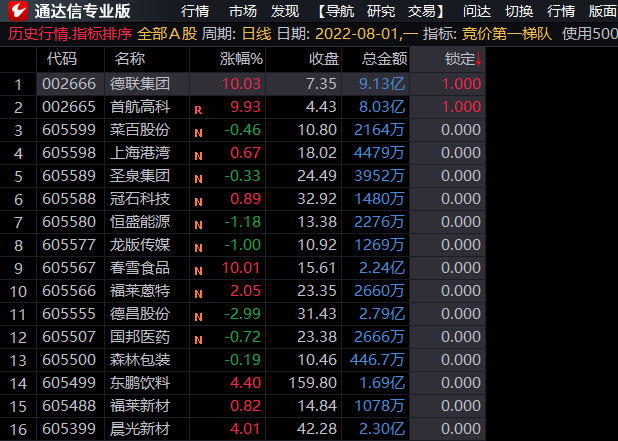The image size is (618, 441).
Task: Click the 通达信 red logo icon
Action: point(18,11)
